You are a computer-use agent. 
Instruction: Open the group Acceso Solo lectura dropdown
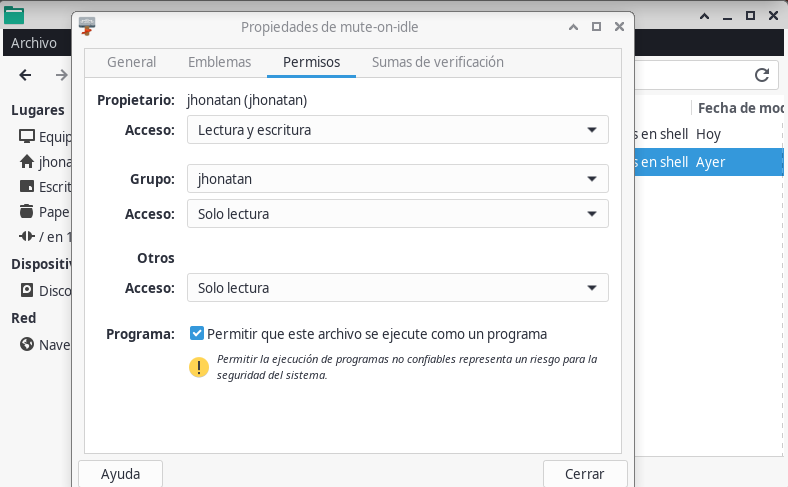[x=398, y=214]
